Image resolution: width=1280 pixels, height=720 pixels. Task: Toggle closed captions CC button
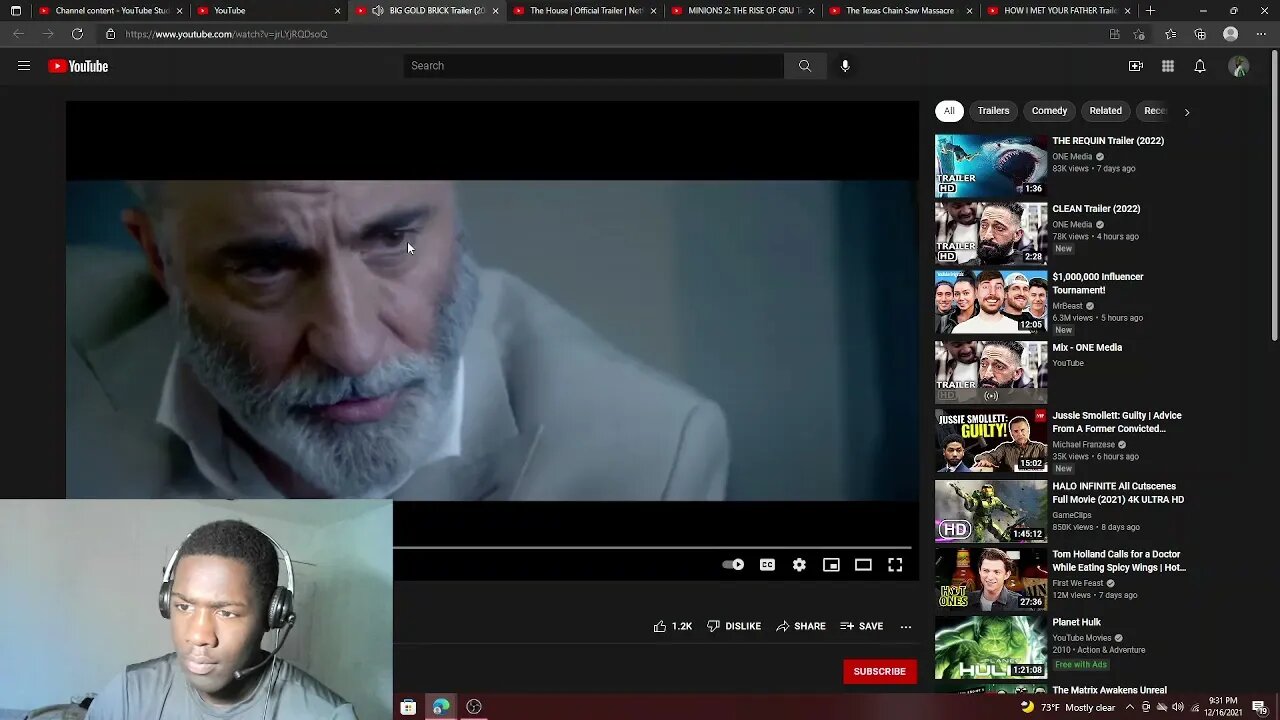(x=767, y=565)
